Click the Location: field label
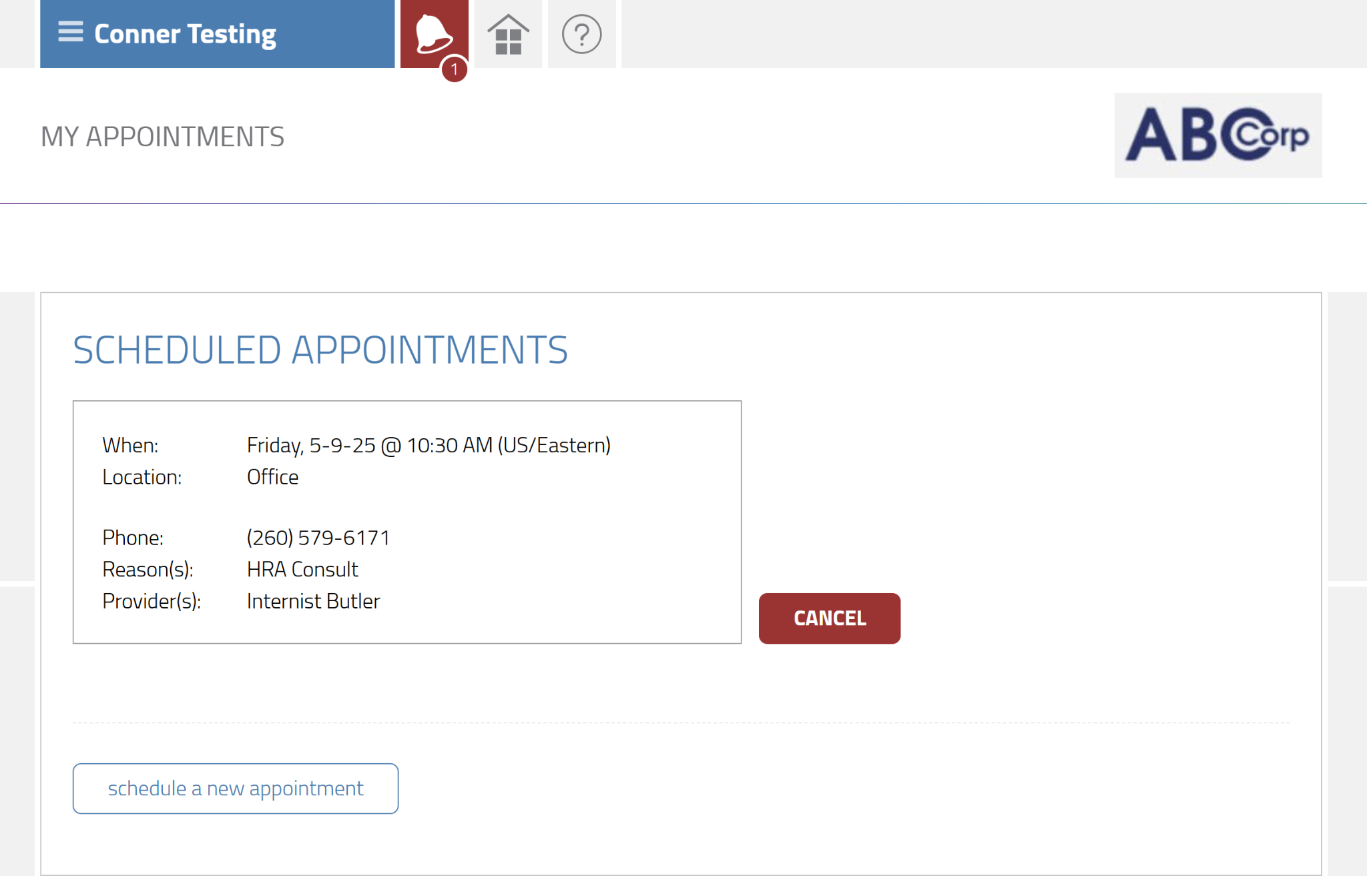Screen dimensions: 1367x896 click(x=142, y=477)
